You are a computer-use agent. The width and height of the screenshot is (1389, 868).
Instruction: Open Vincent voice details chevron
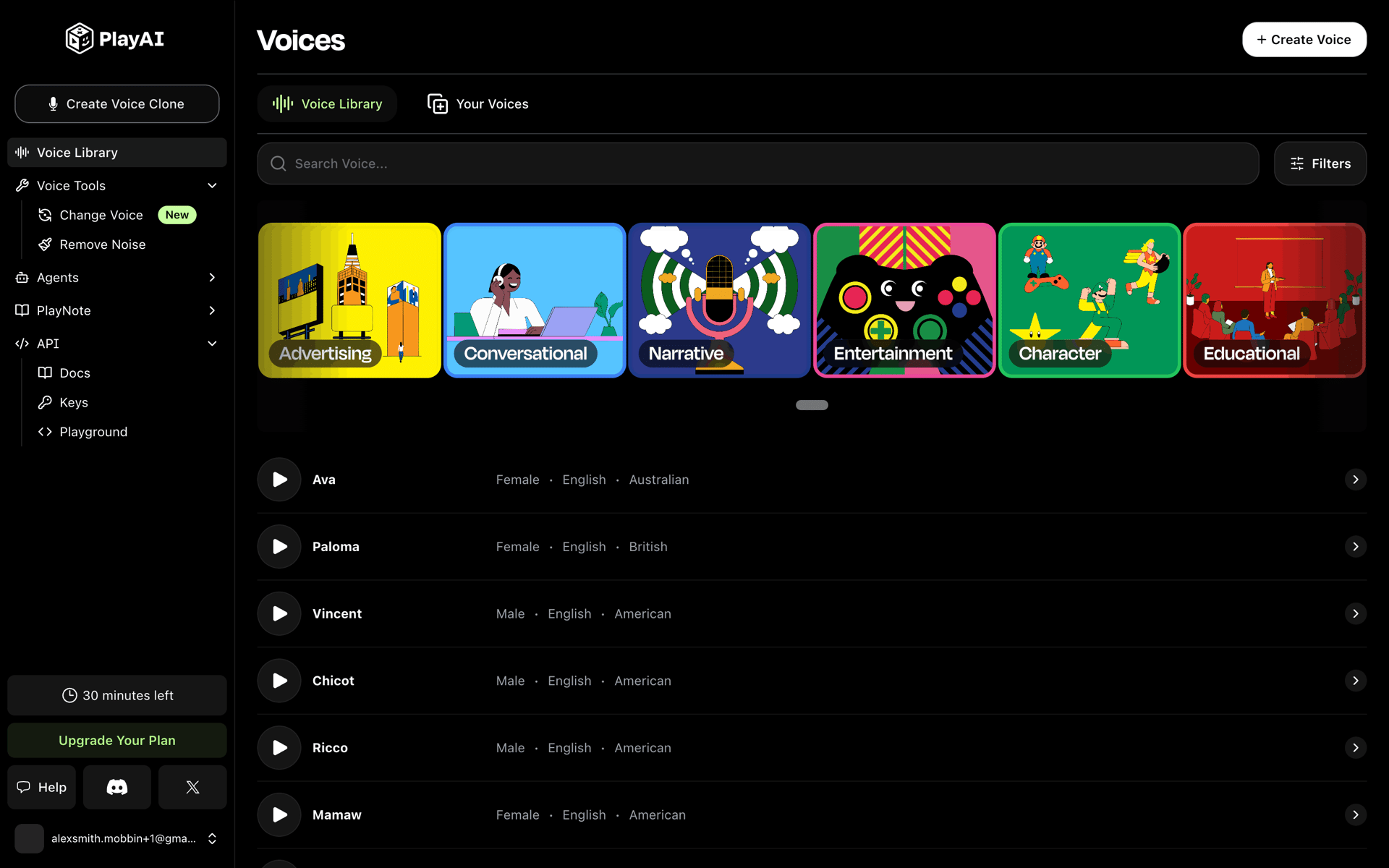(1355, 613)
